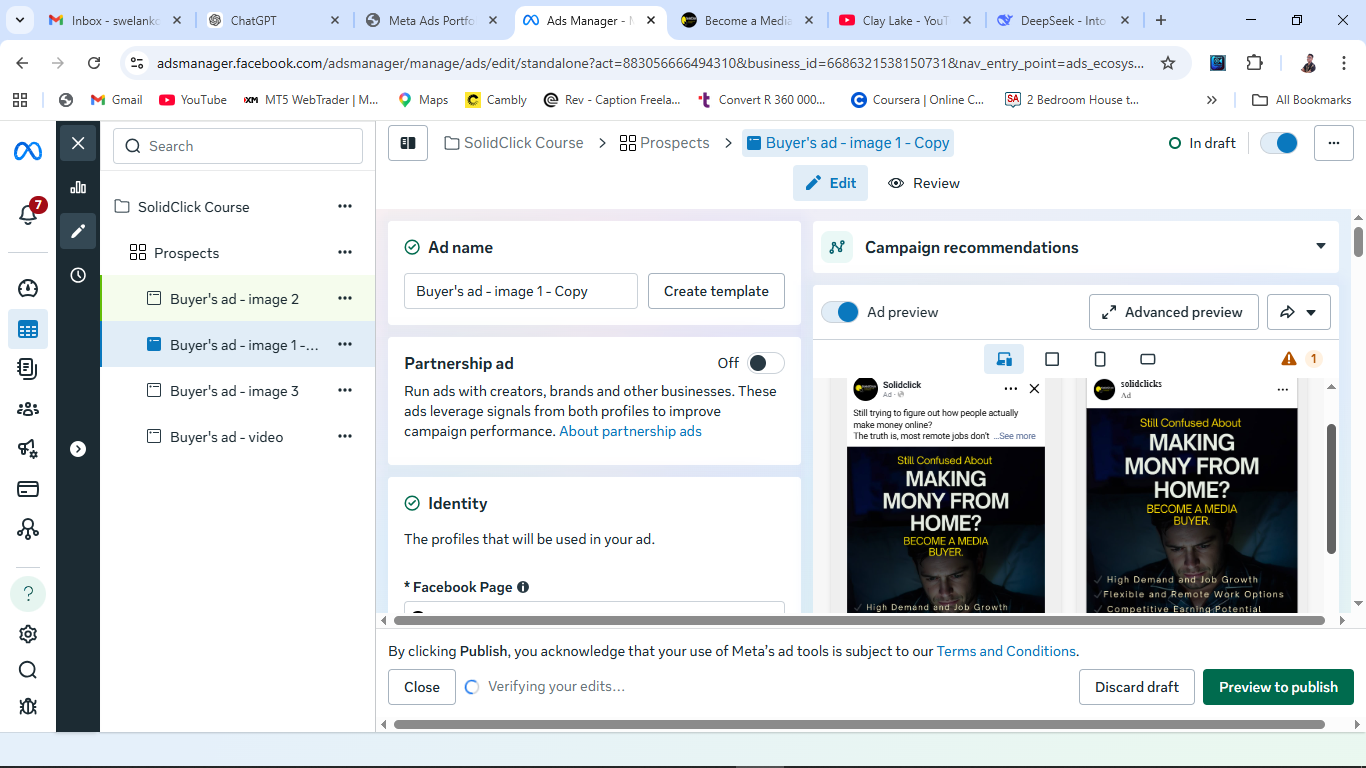This screenshot has width=1366, height=768.
Task: Open the bar chart performance icon
Action: (78, 187)
